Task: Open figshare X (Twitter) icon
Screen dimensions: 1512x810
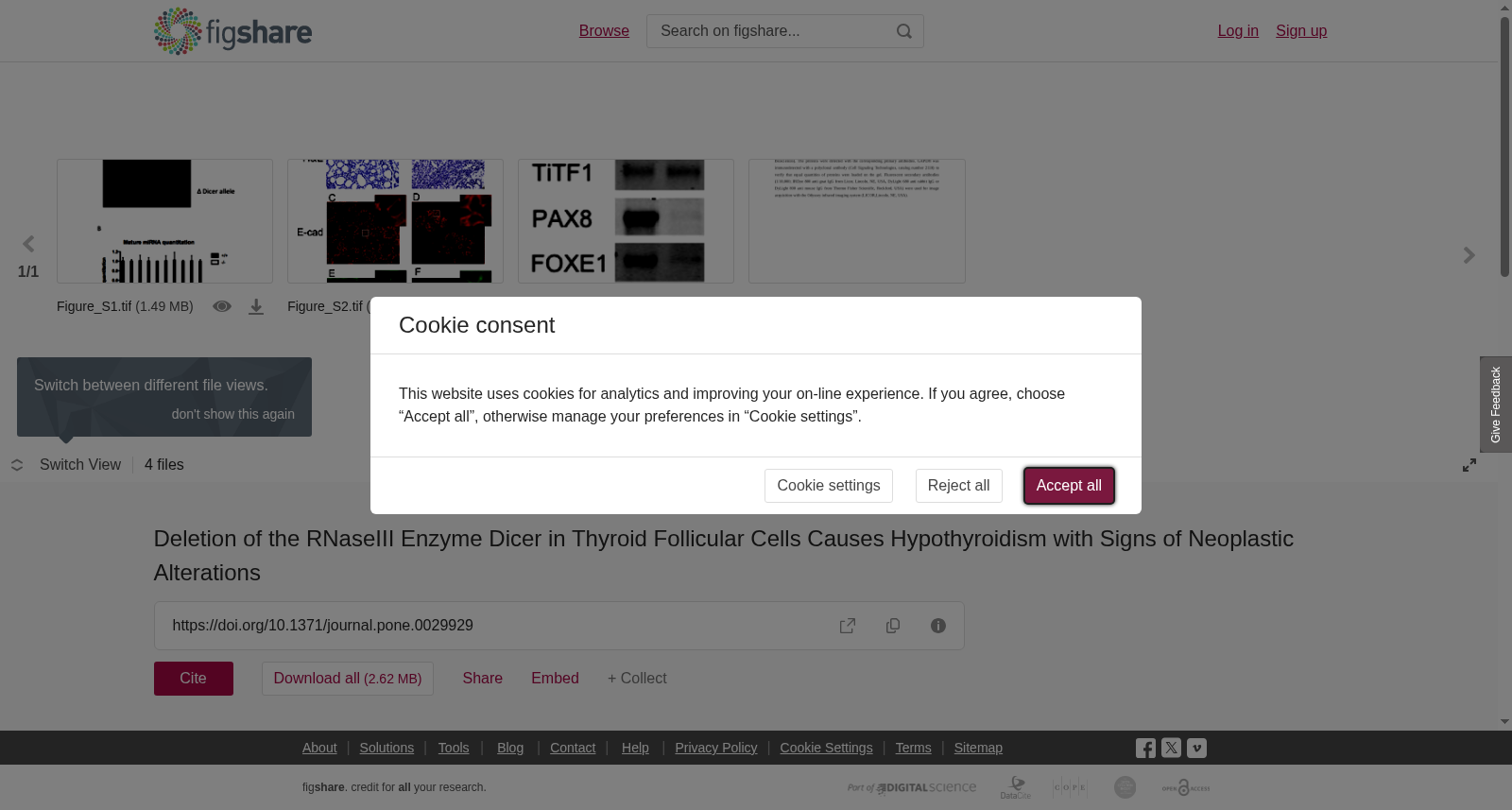Action: point(1171,748)
